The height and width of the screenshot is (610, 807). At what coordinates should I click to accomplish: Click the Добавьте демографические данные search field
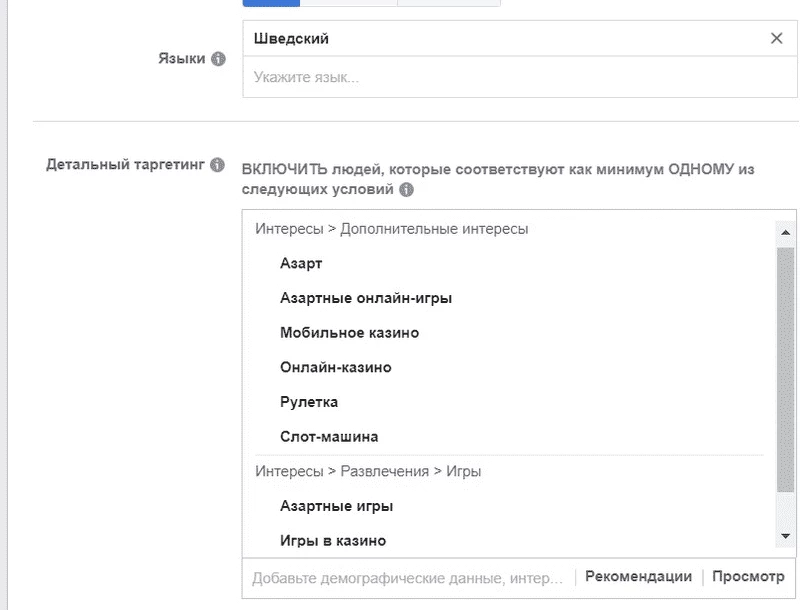coord(408,578)
